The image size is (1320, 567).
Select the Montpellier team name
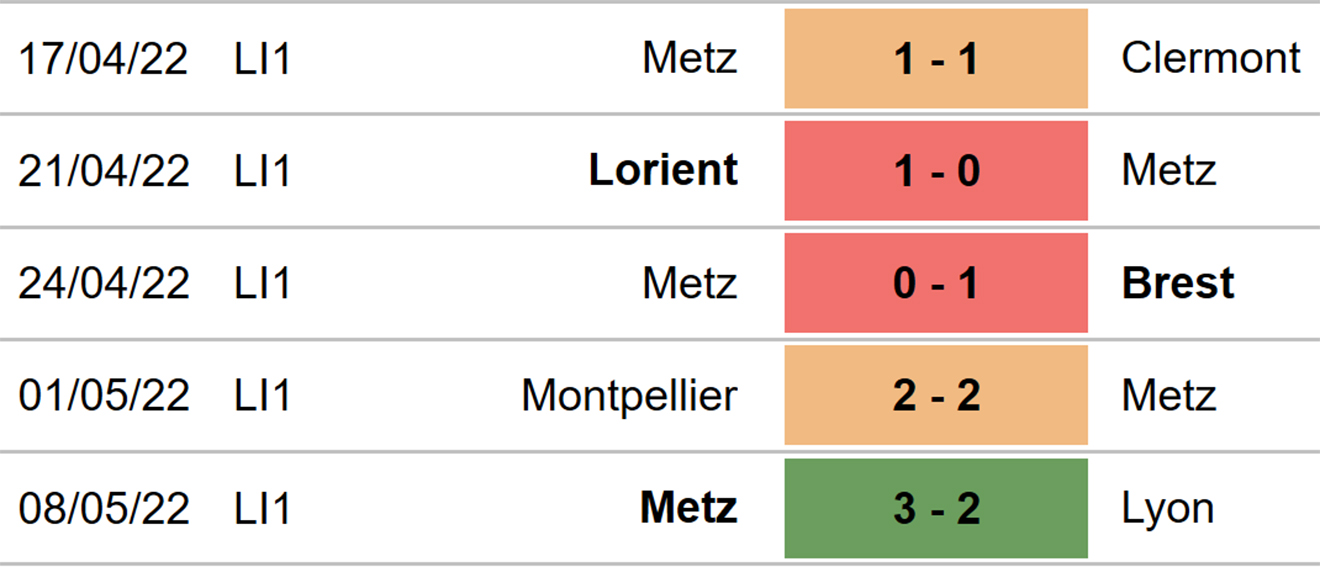pos(630,396)
